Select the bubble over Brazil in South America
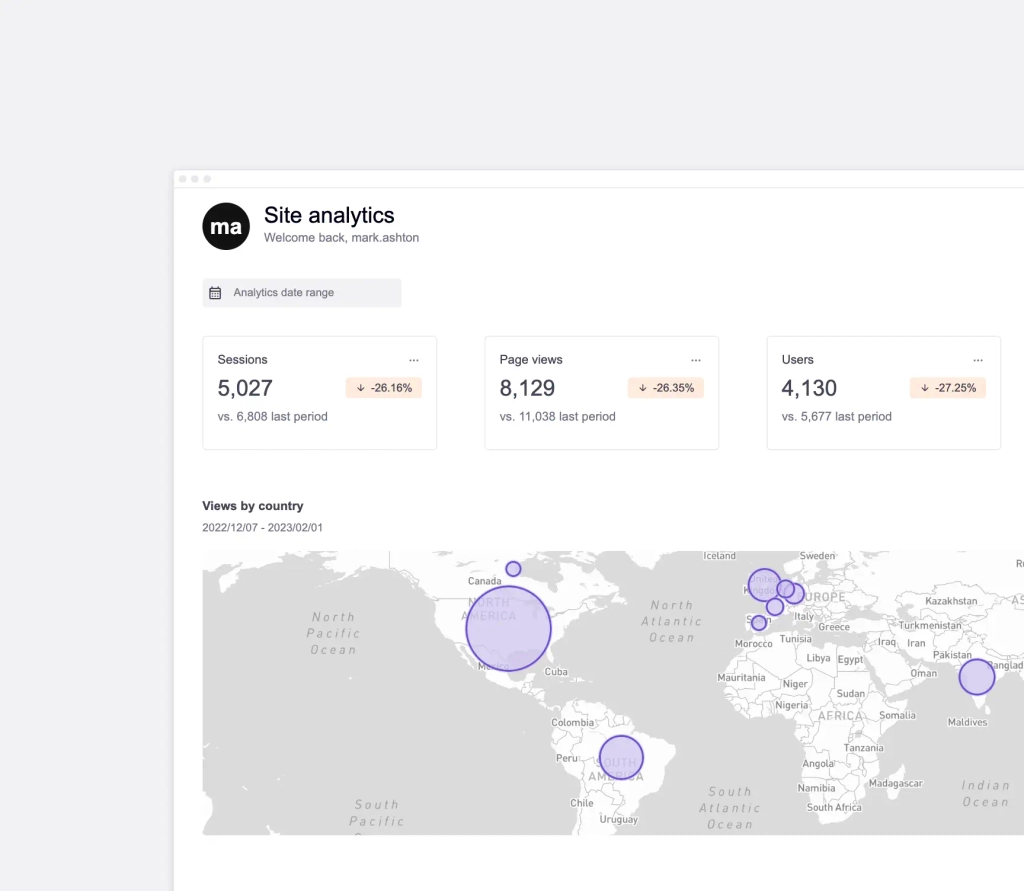The height and width of the screenshot is (891, 1024). (x=621, y=757)
